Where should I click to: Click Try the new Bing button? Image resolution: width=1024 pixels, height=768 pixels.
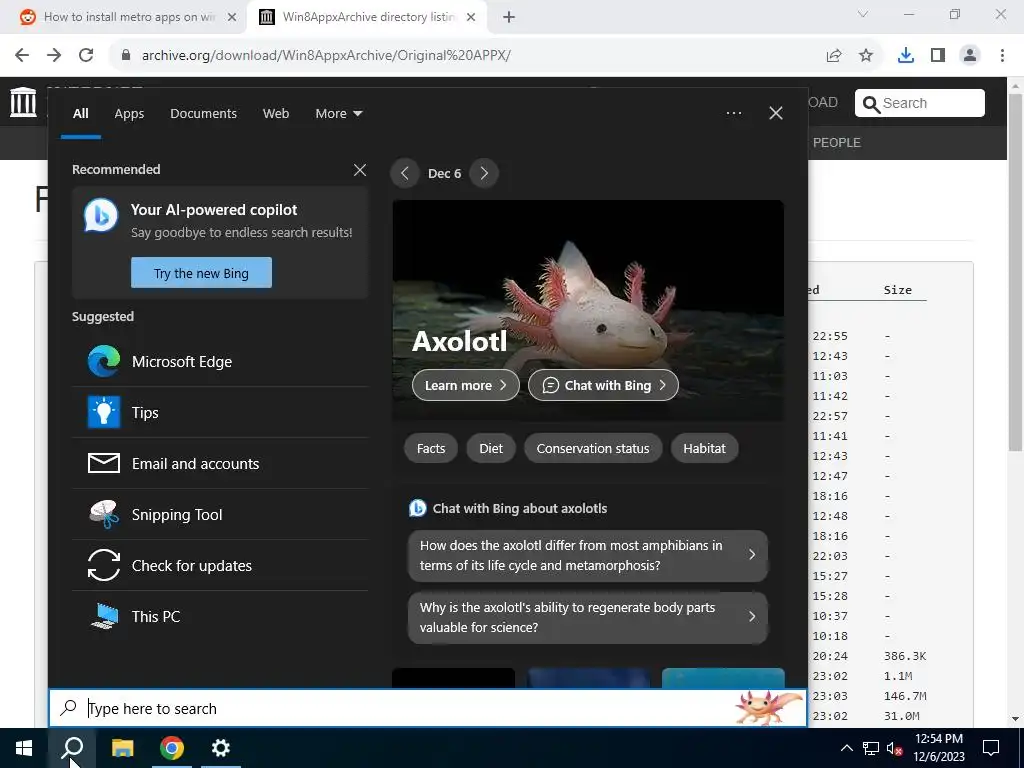point(201,273)
